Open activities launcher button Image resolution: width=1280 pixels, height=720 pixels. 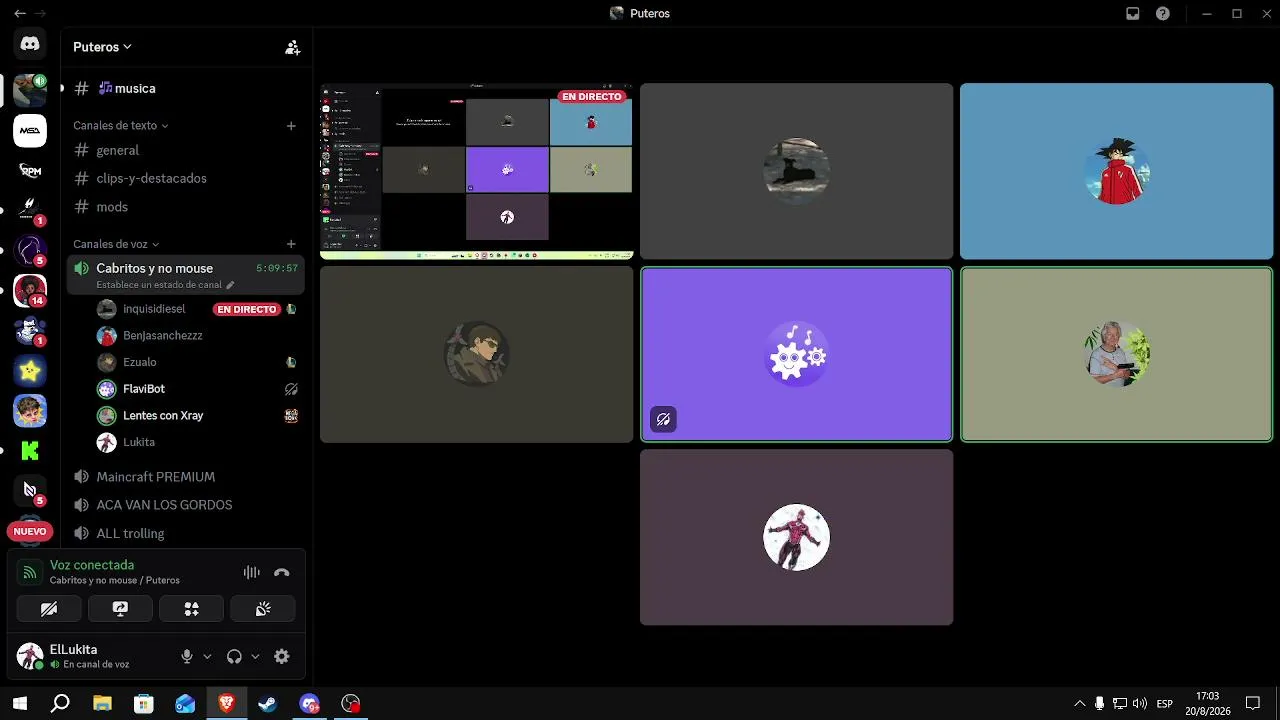pyautogui.click(x=191, y=608)
